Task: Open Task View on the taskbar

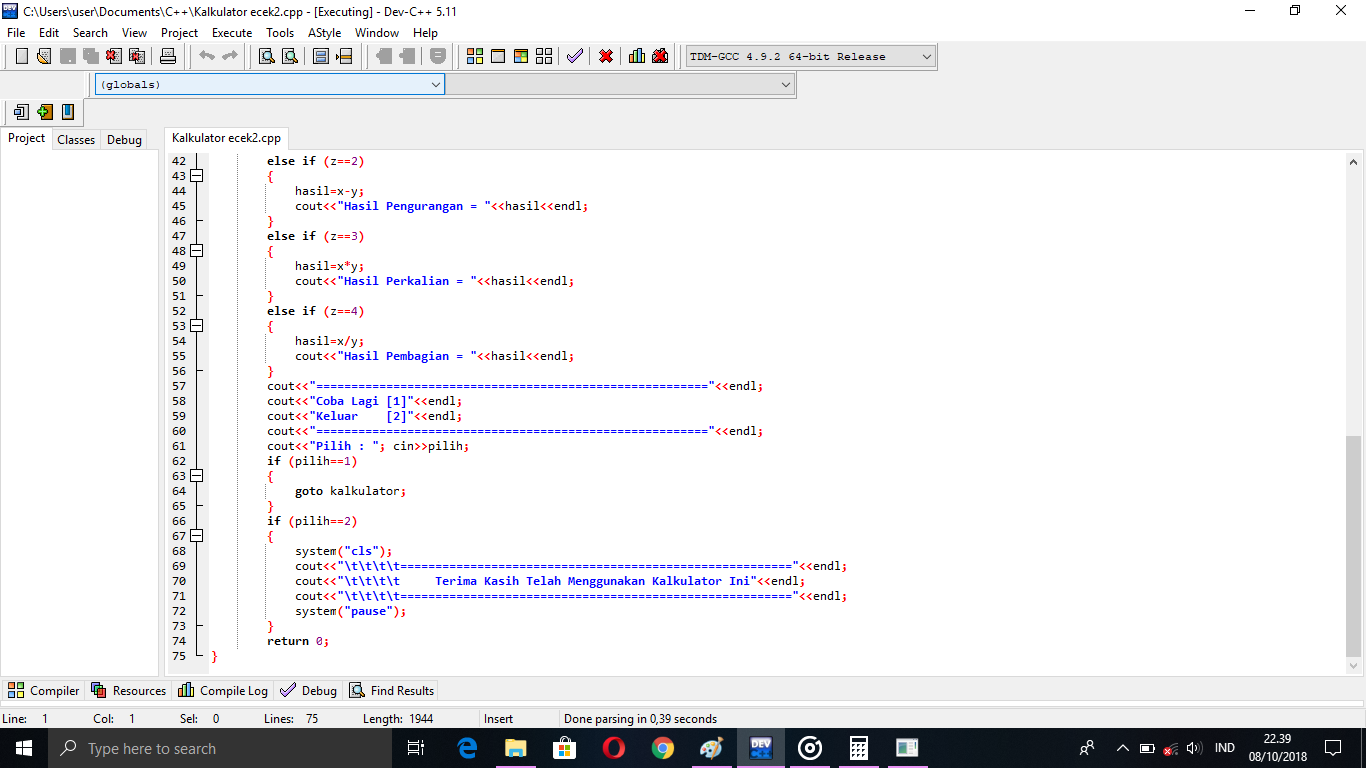Action: 417,748
